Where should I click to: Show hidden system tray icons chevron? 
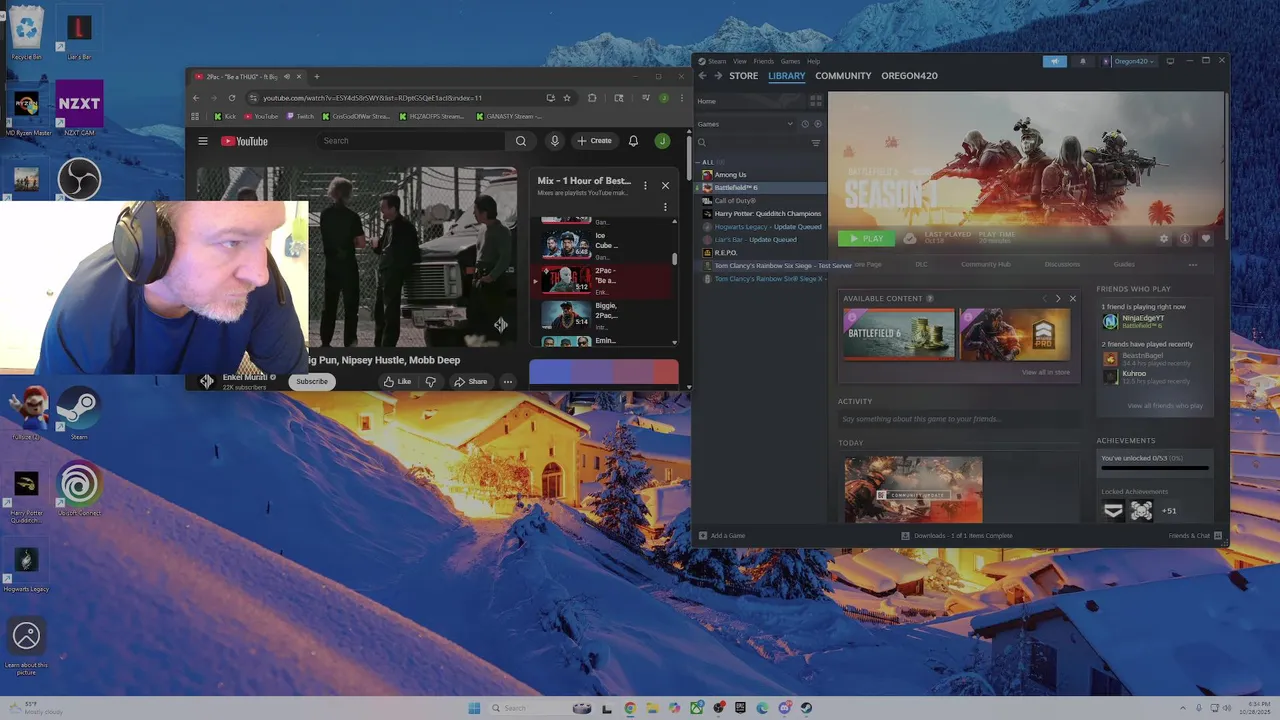point(1182,708)
